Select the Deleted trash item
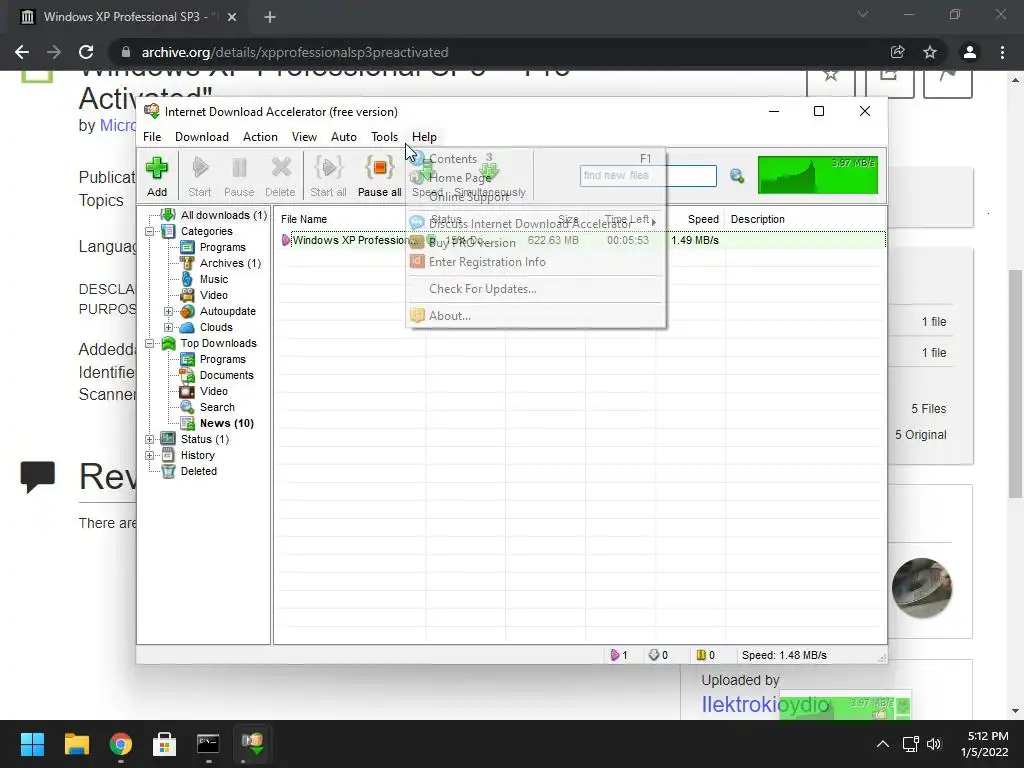This screenshot has height=768, width=1024. [198, 471]
